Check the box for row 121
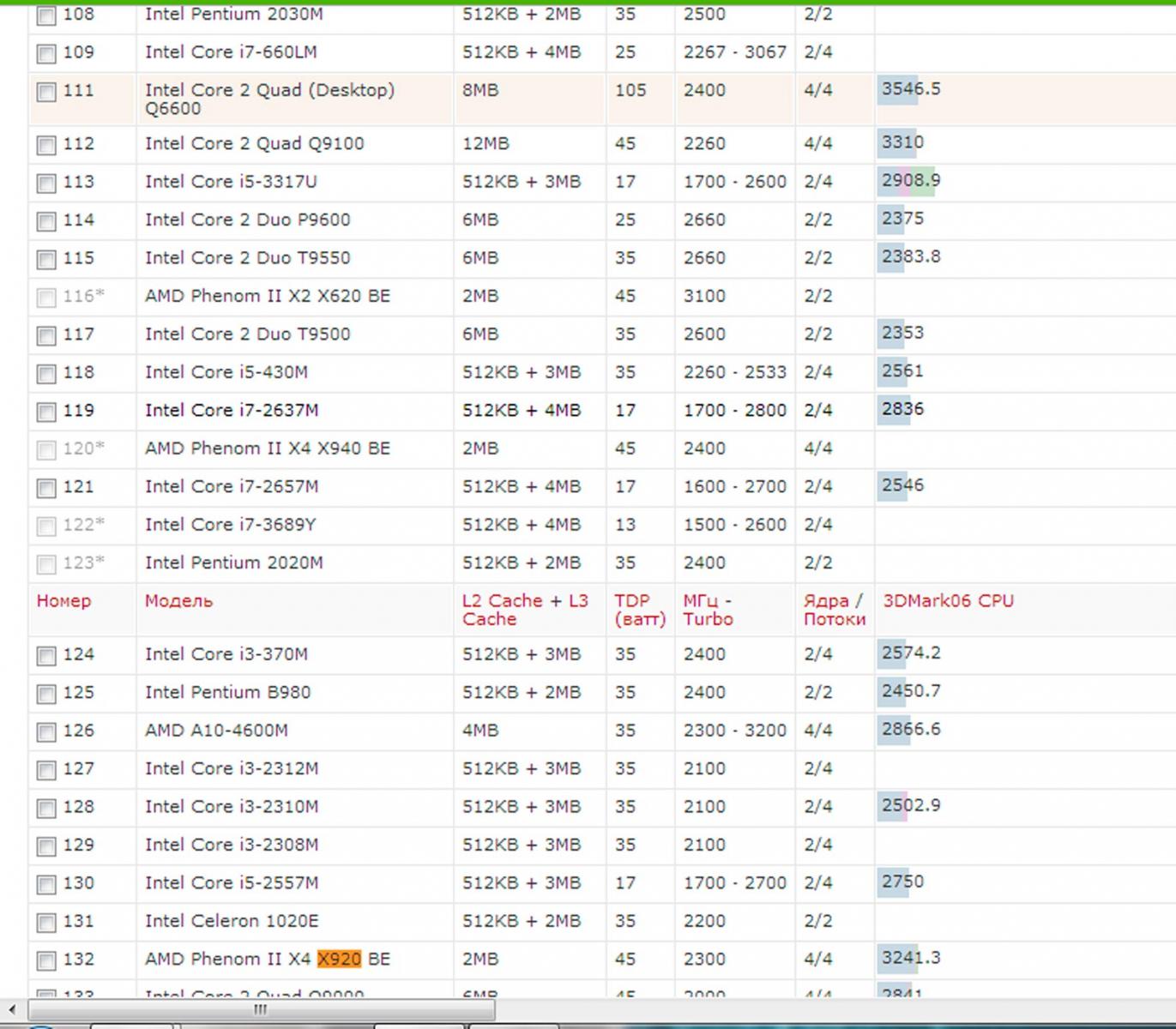Viewport: 1176px width, 1029px height. [46, 488]
